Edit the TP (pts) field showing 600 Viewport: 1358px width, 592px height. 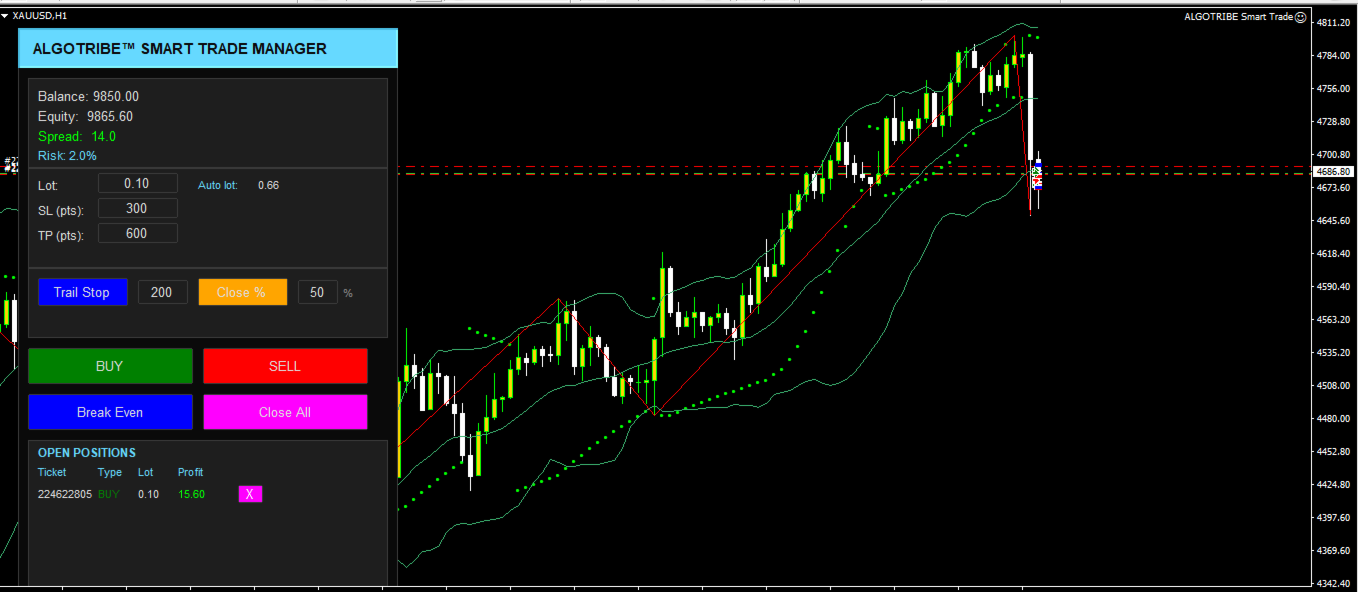[138, 233]
